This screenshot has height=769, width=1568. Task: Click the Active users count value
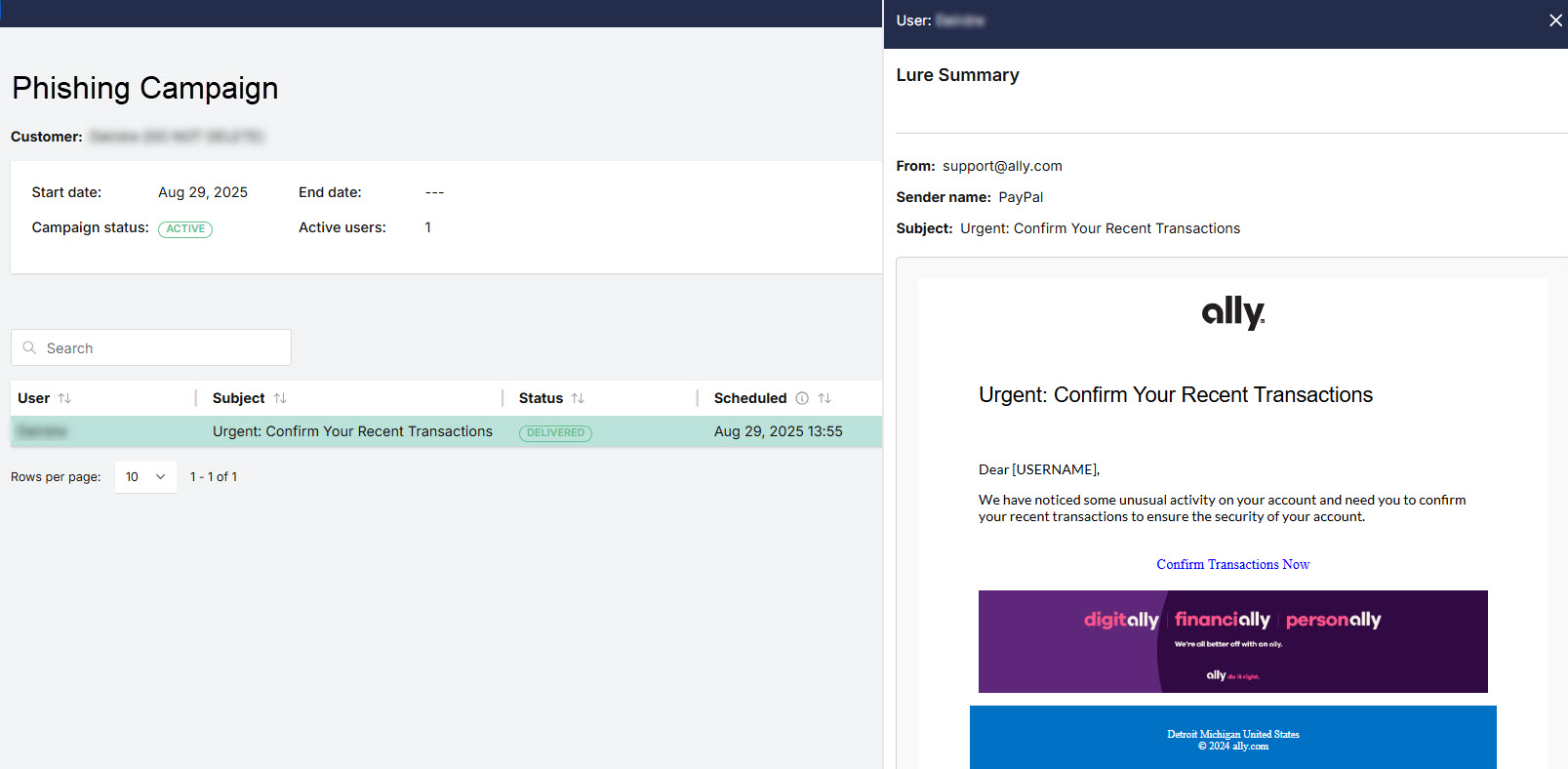click(x=427, y=227)
